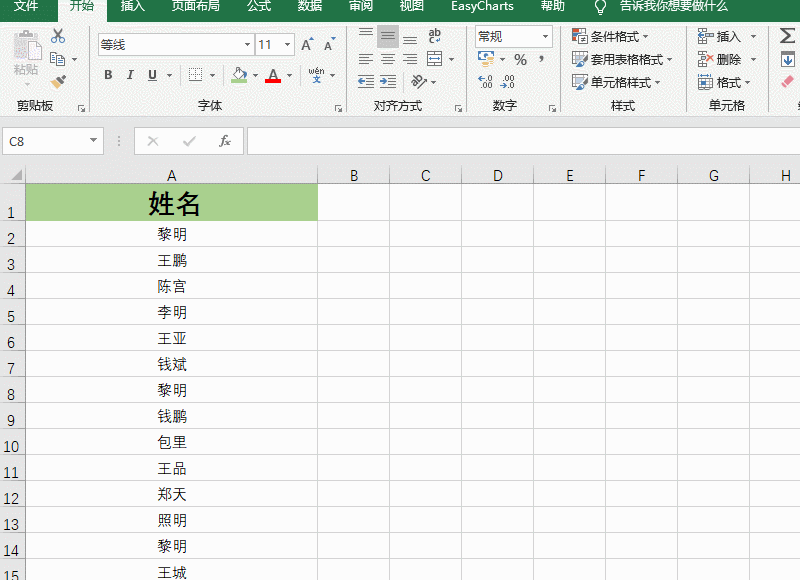
Task: Toggle underline formatting
Action: [x=152, y=75]
